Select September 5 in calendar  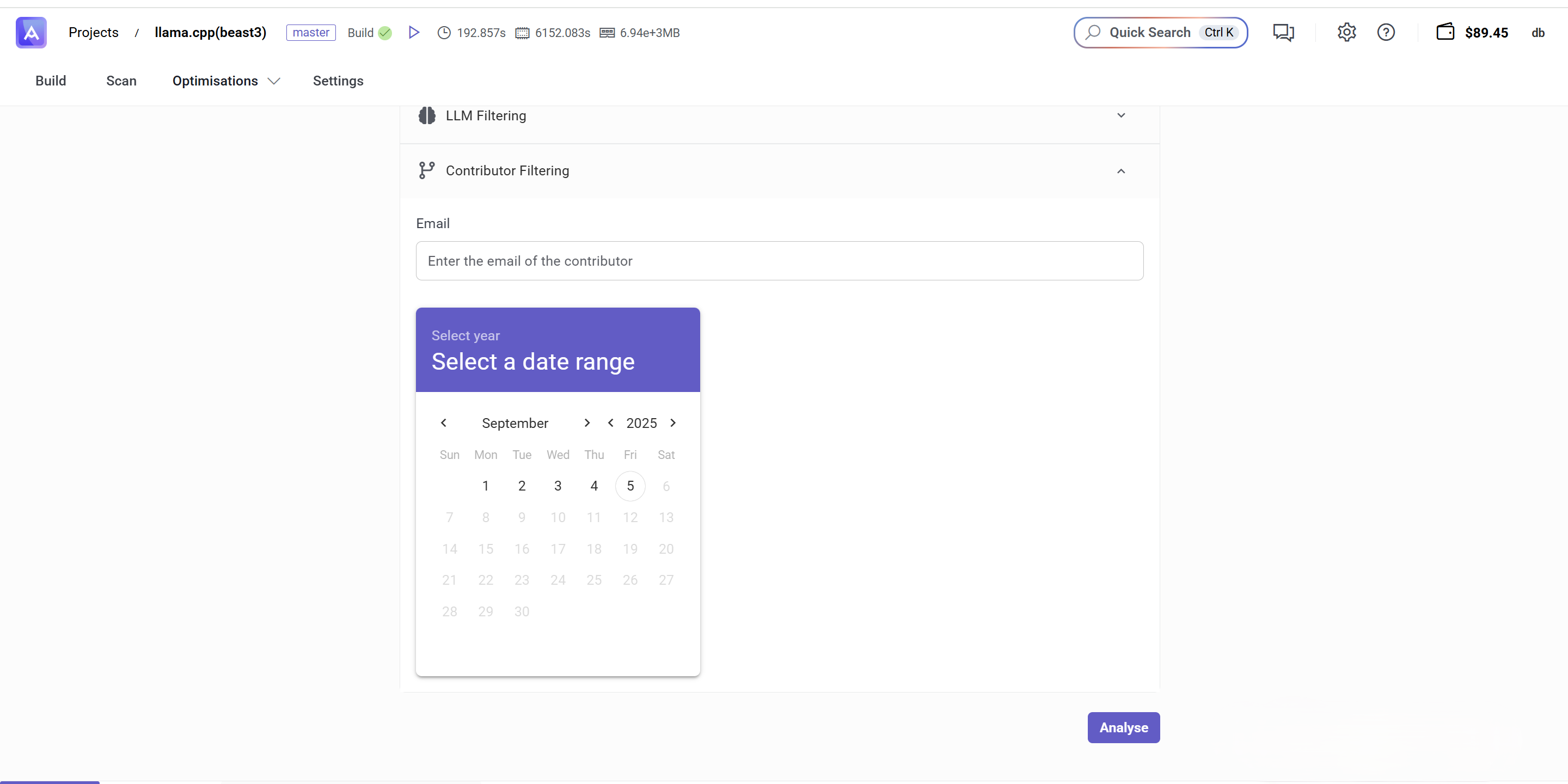[630, 486]
